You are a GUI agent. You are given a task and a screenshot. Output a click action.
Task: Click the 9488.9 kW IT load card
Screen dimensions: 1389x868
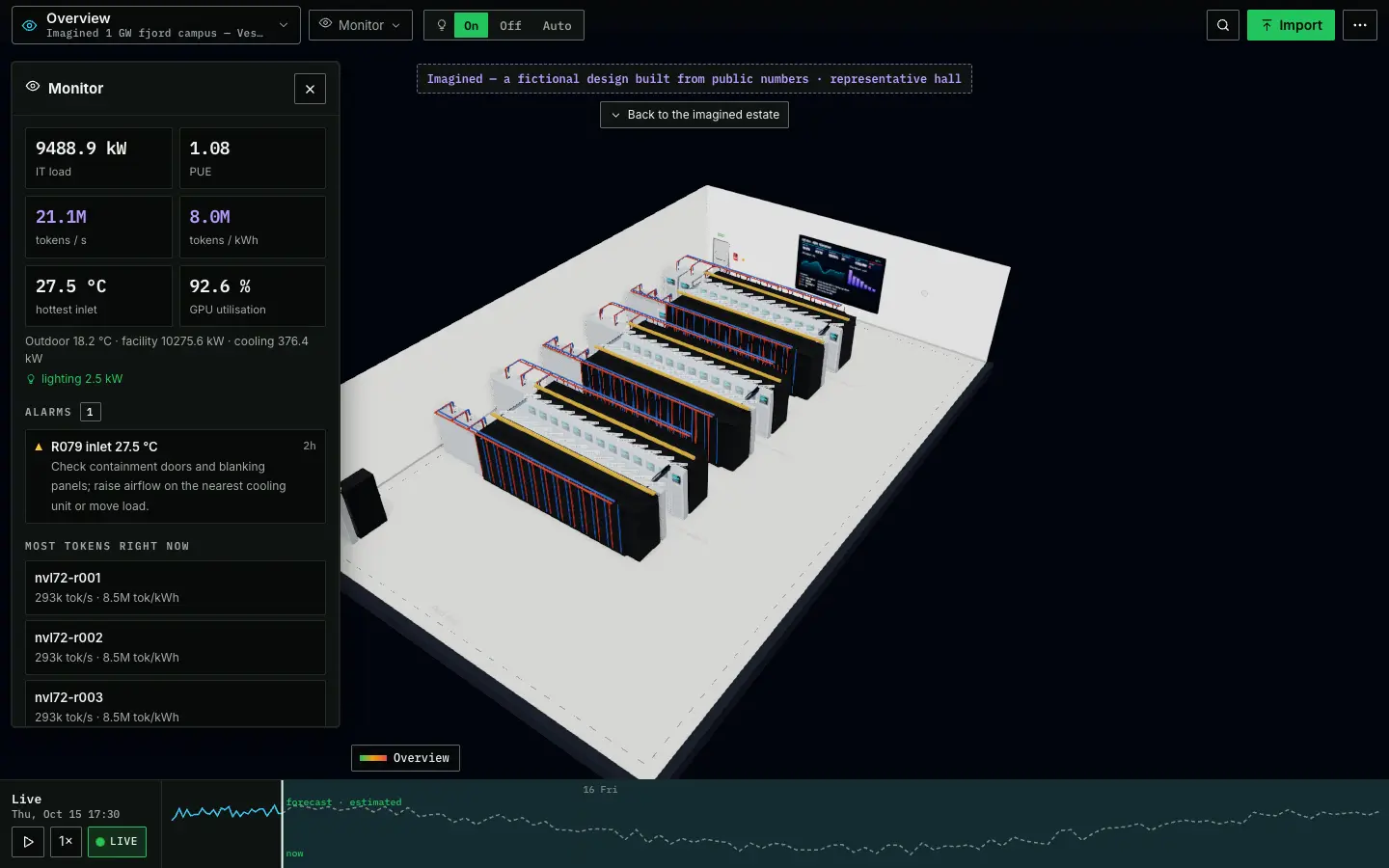pos(98,158)
